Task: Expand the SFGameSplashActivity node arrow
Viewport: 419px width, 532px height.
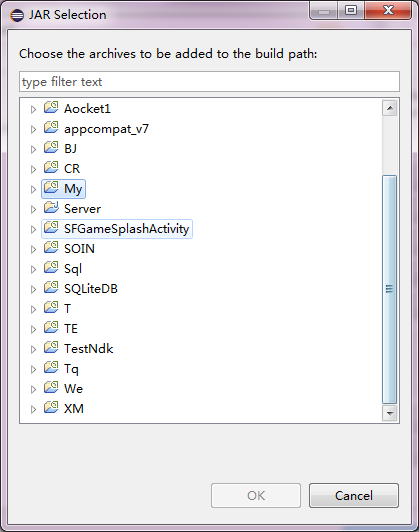Action: 33,229
